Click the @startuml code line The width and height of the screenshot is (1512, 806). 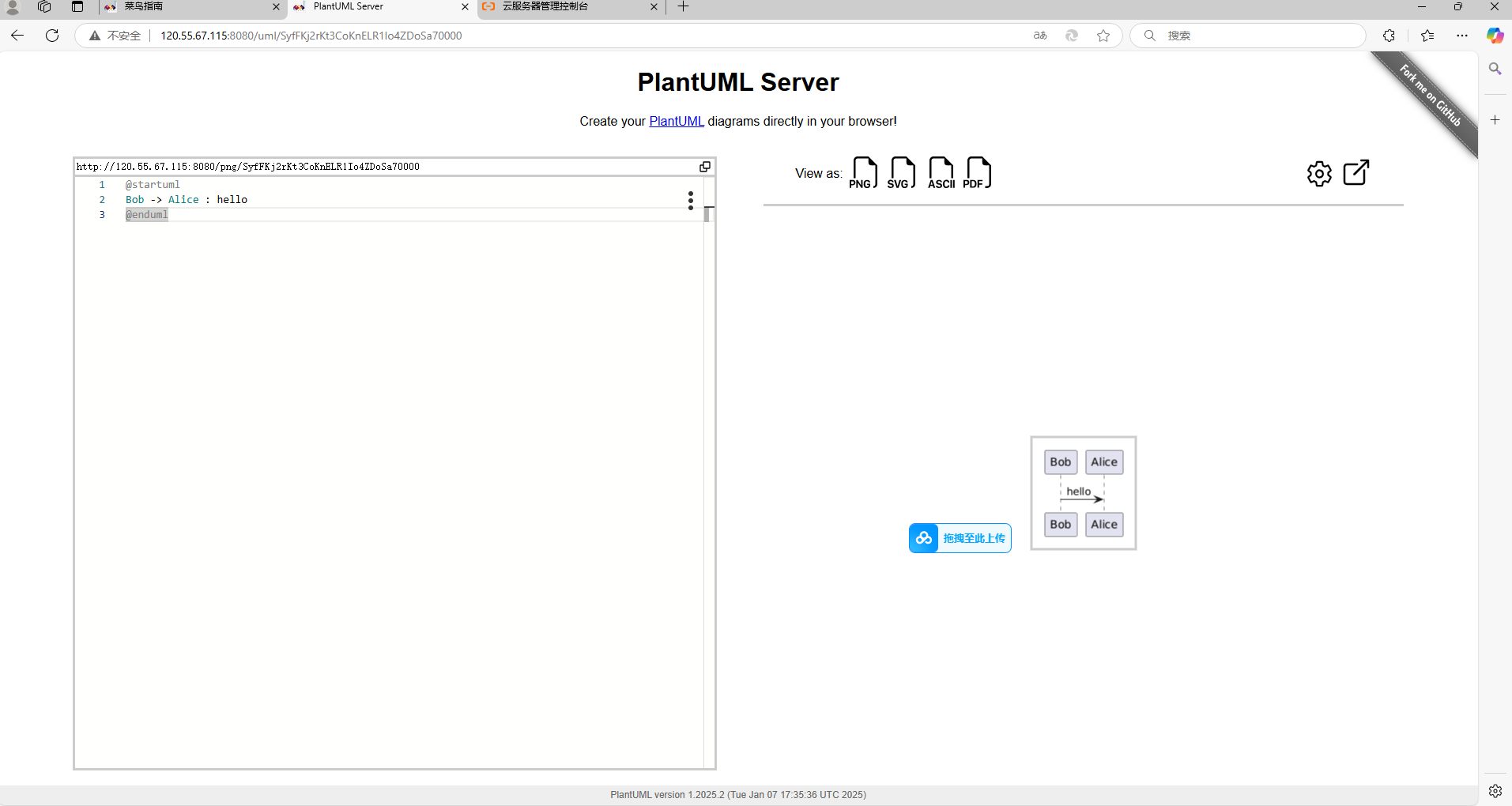pyautogui.click(x=153, y=185)
